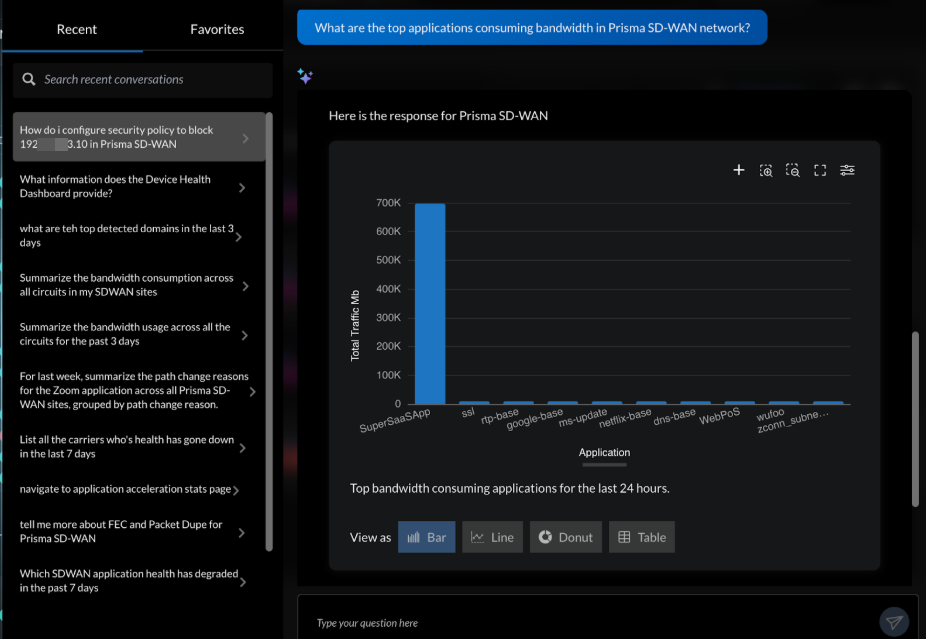Expand the chart to fullscreen view
926x639 pixels.
819,170
